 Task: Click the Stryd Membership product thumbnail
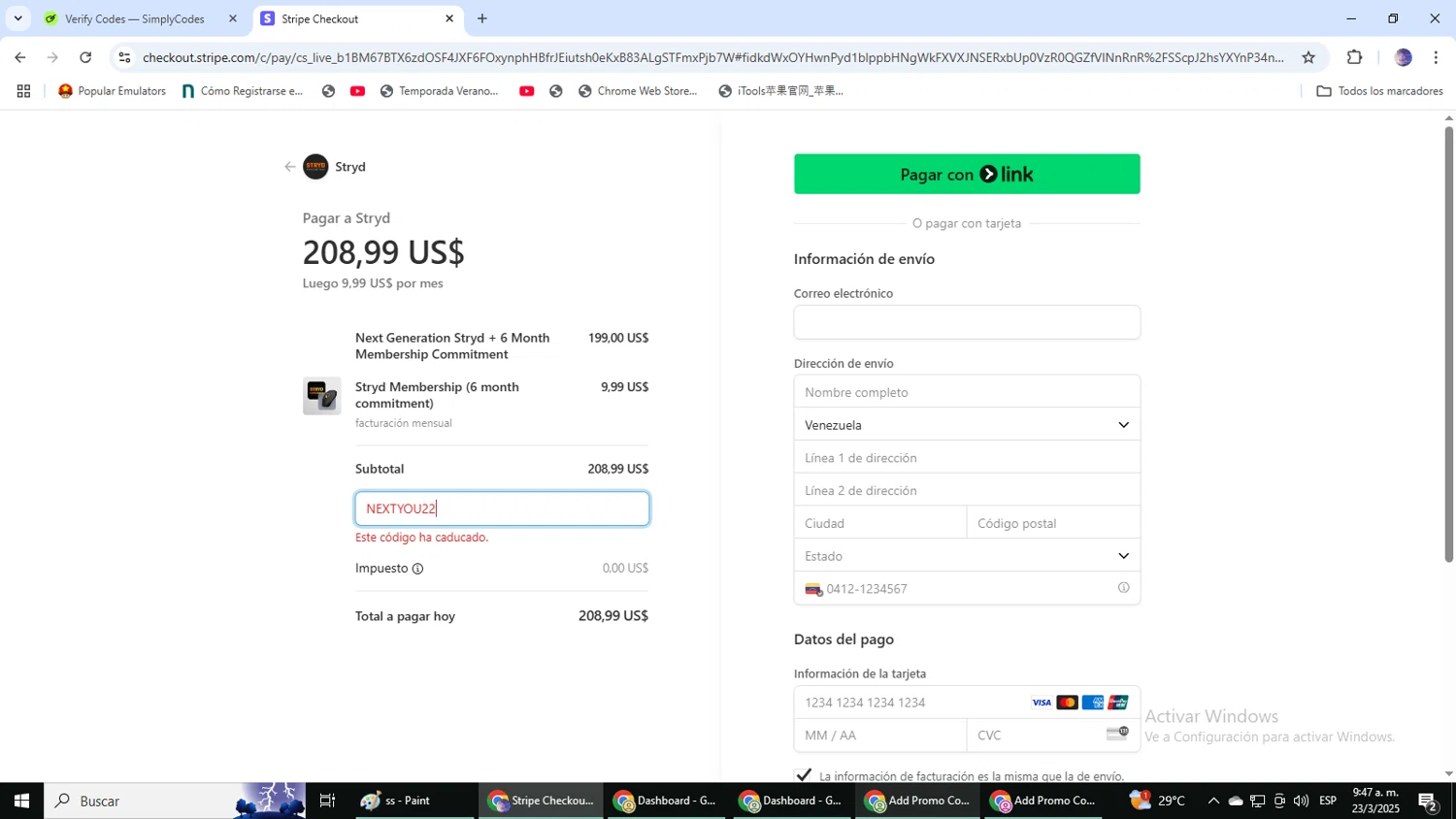(321, 396)
